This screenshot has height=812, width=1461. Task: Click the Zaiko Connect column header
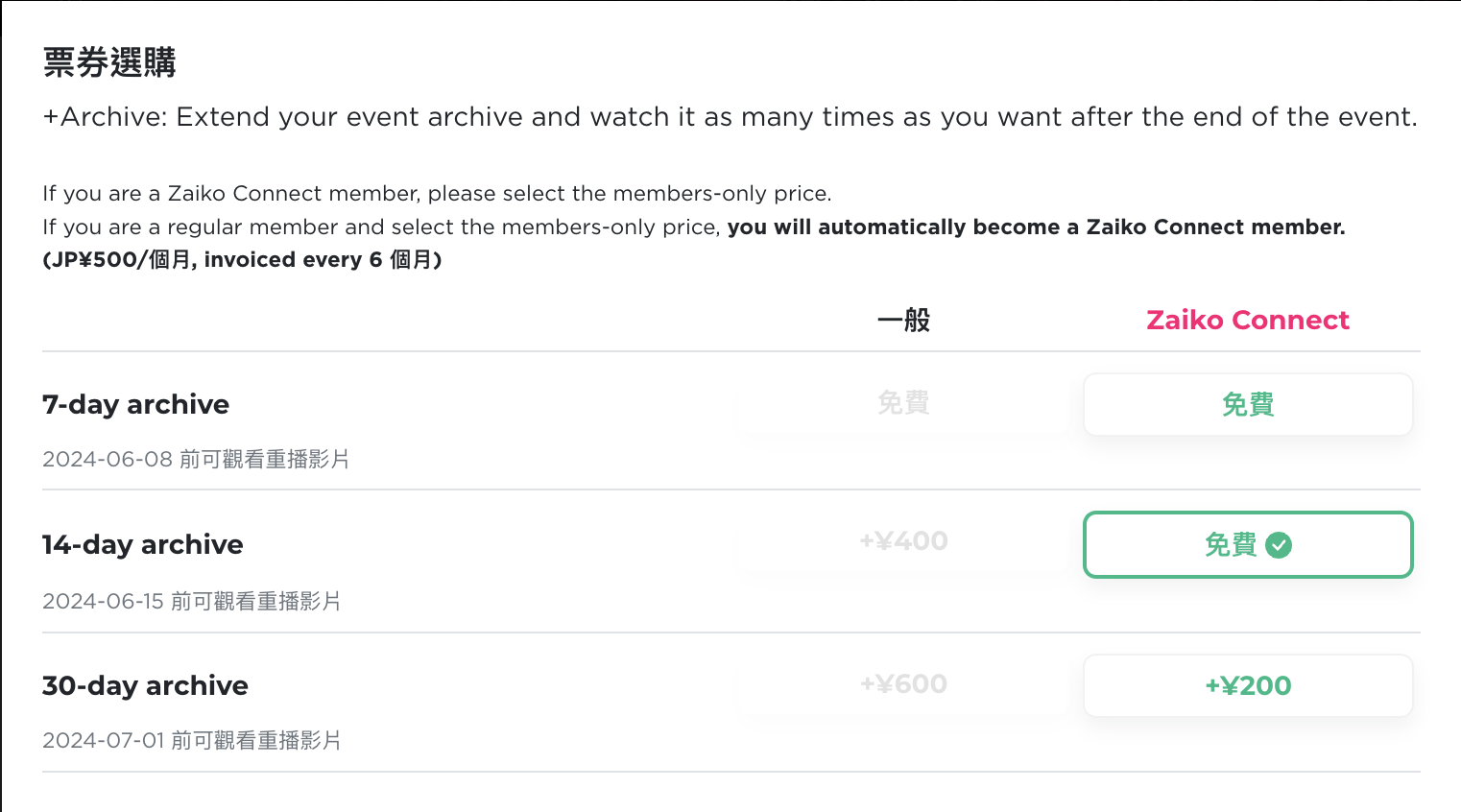[1248, 320]
